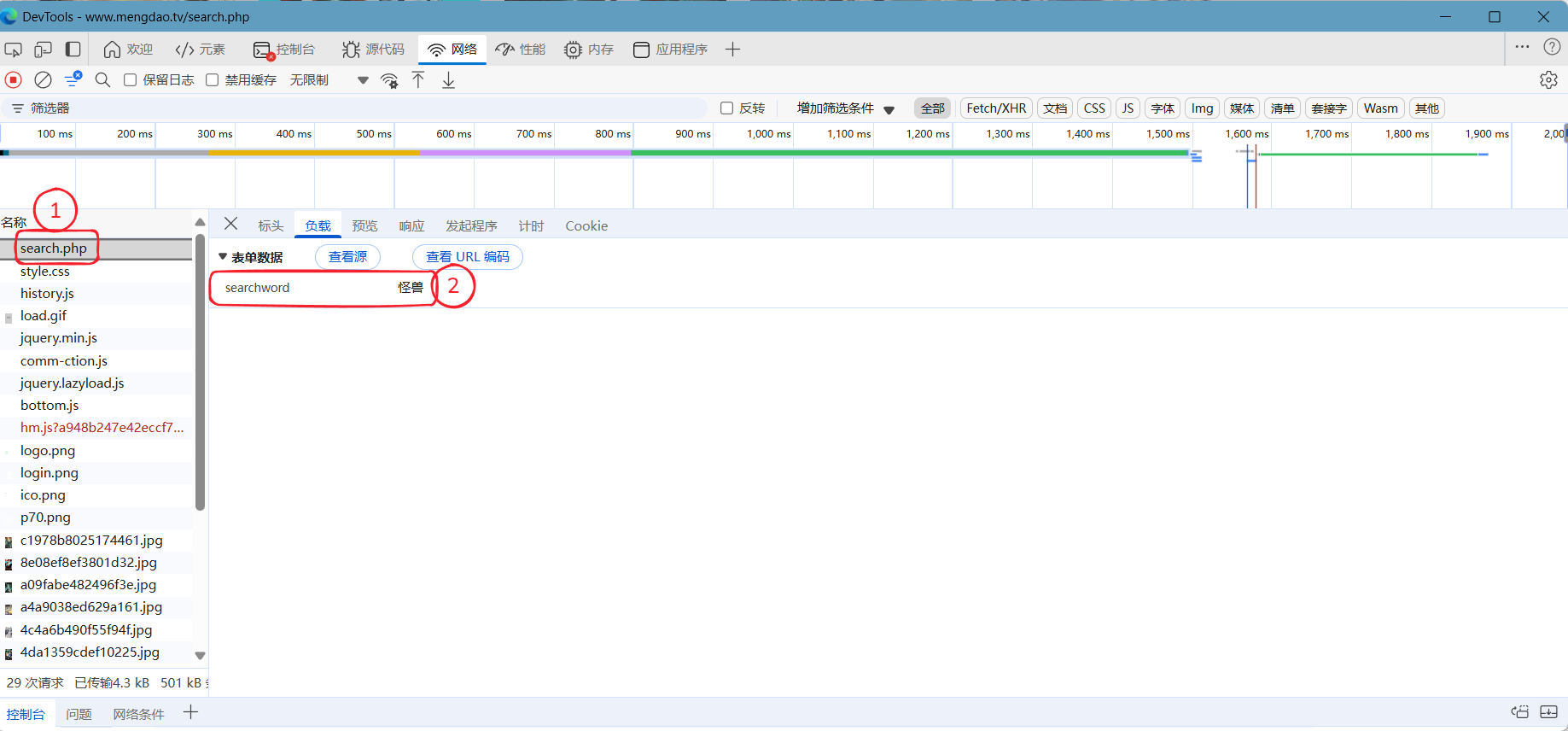Open the network search magnifier icon

[102, 79]
